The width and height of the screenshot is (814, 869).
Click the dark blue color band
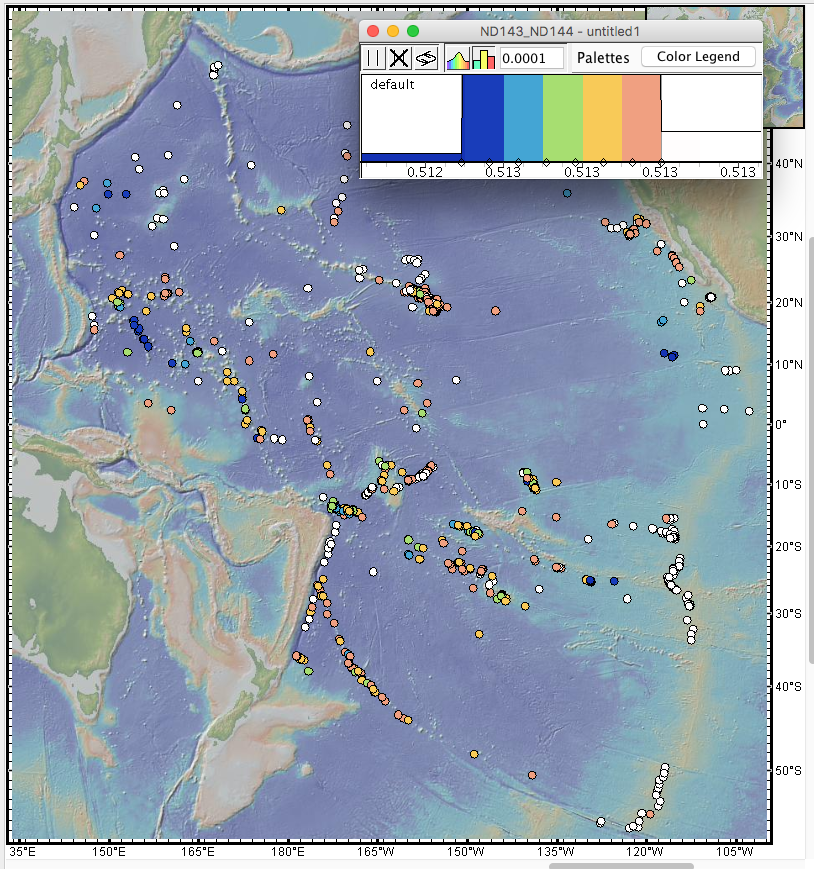click(483, 118)
